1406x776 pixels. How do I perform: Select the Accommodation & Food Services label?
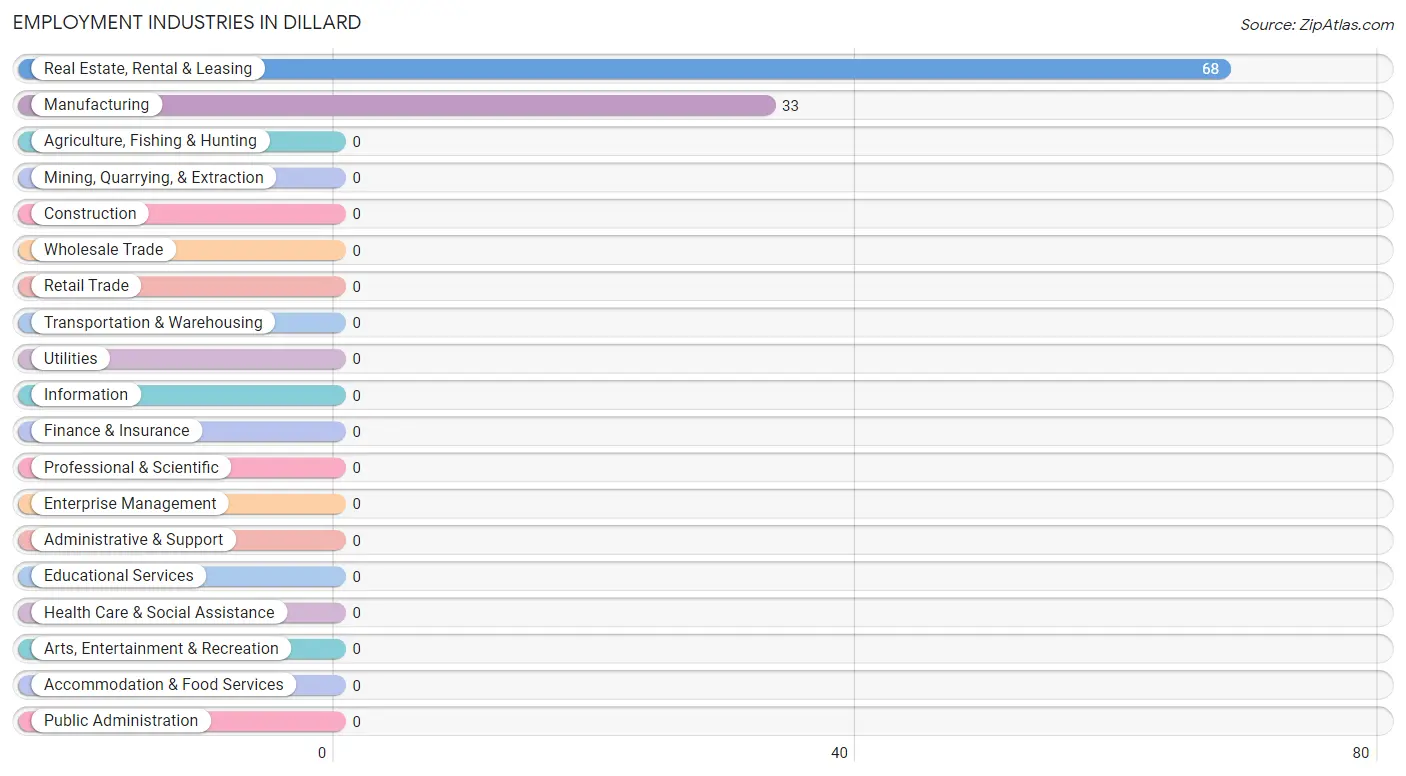pos(164,685)
